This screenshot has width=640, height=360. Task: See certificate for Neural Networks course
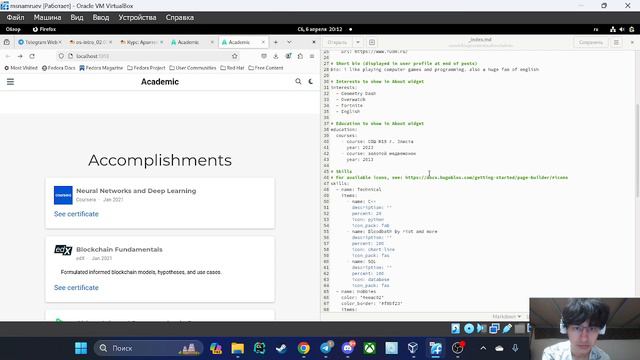(x=76, y=214)
